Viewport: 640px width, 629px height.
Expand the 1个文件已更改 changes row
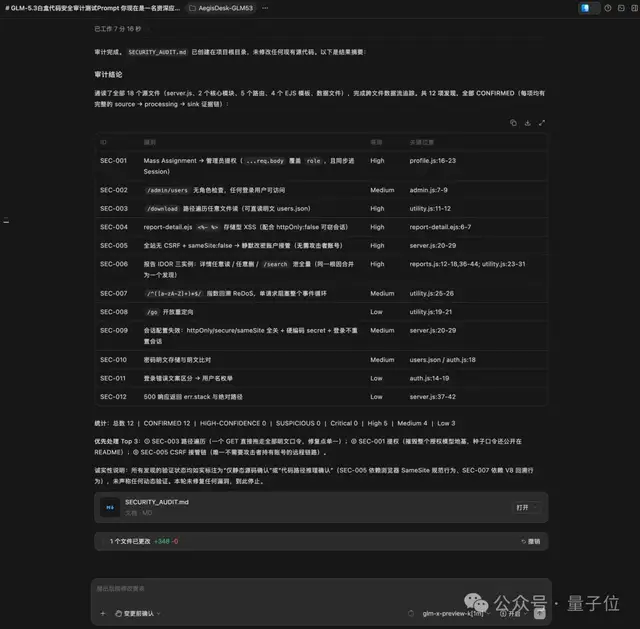click(321, 541)
